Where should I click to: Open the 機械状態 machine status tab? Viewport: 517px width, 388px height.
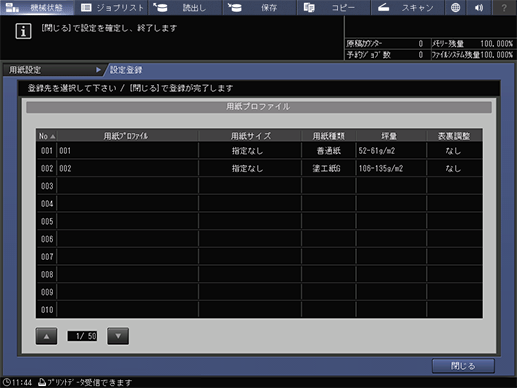coord(37,7)
